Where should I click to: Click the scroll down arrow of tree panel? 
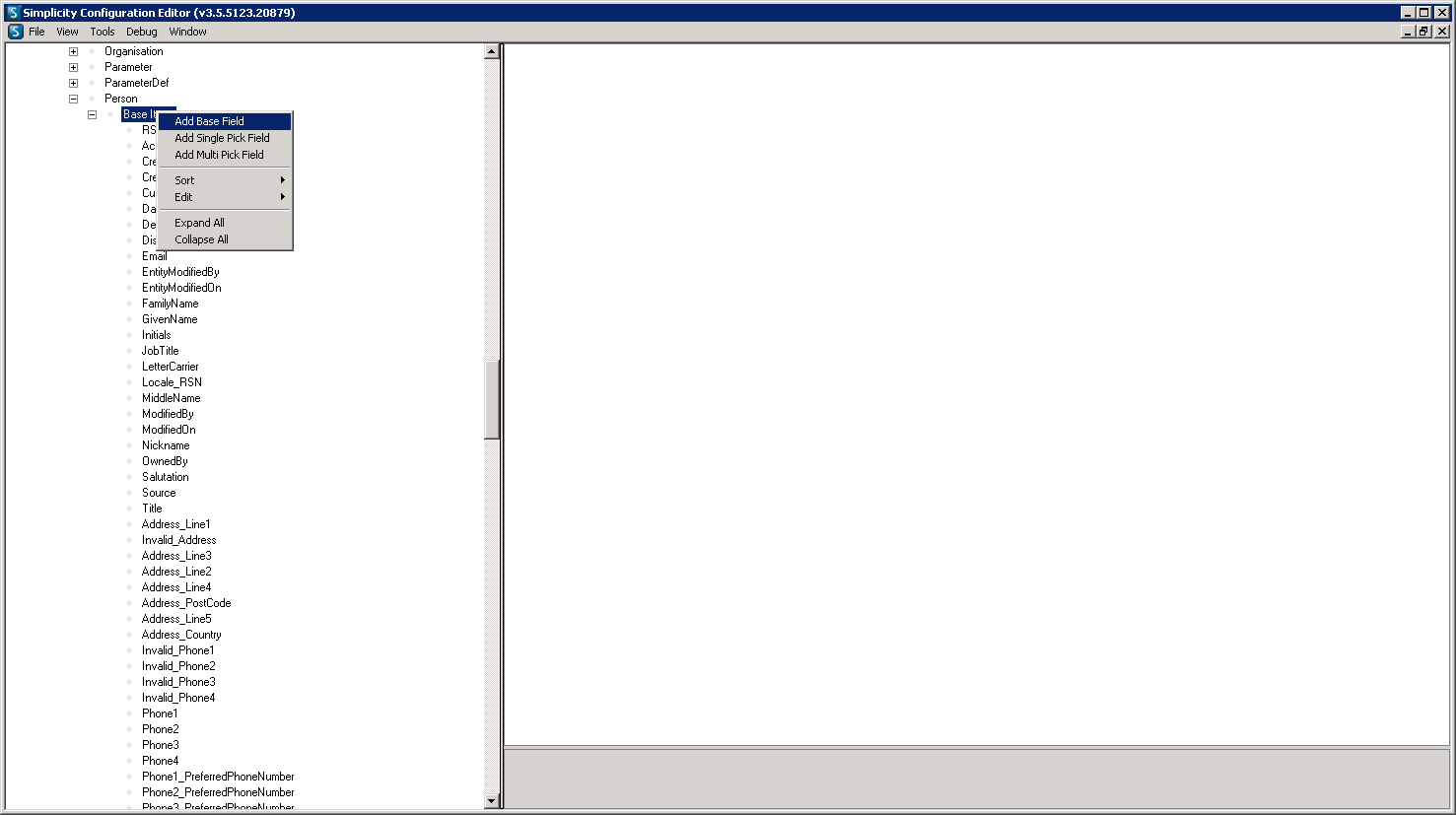click(492, 801)
